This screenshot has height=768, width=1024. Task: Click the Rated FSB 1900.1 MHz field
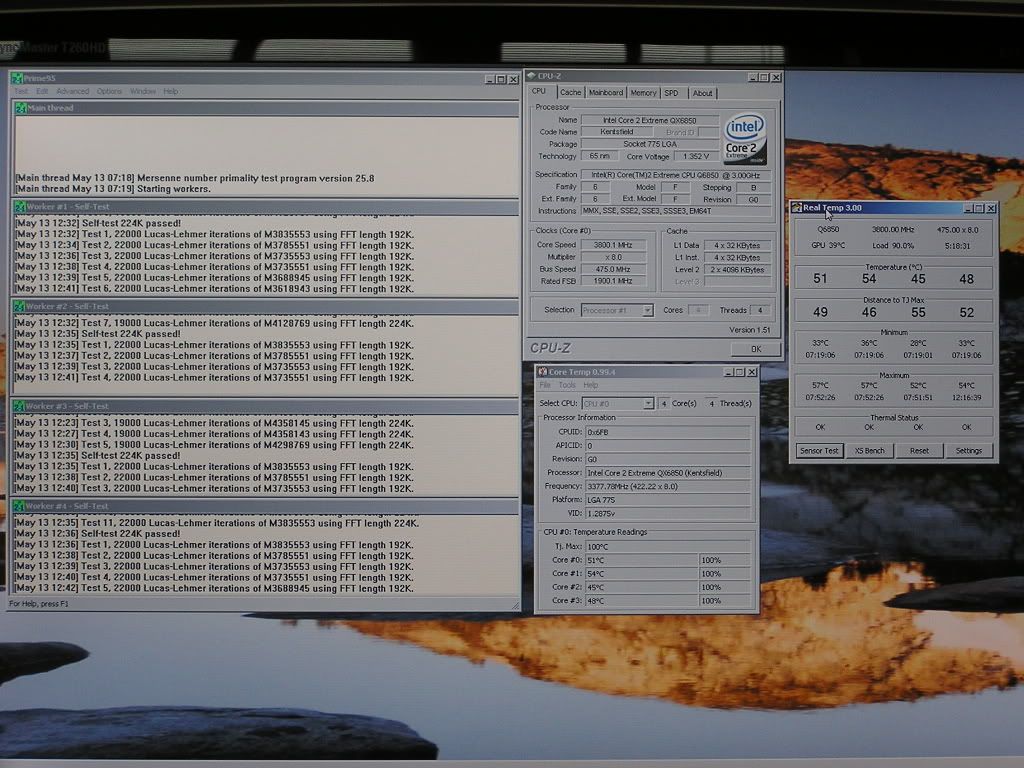click(x=613, y=281)
